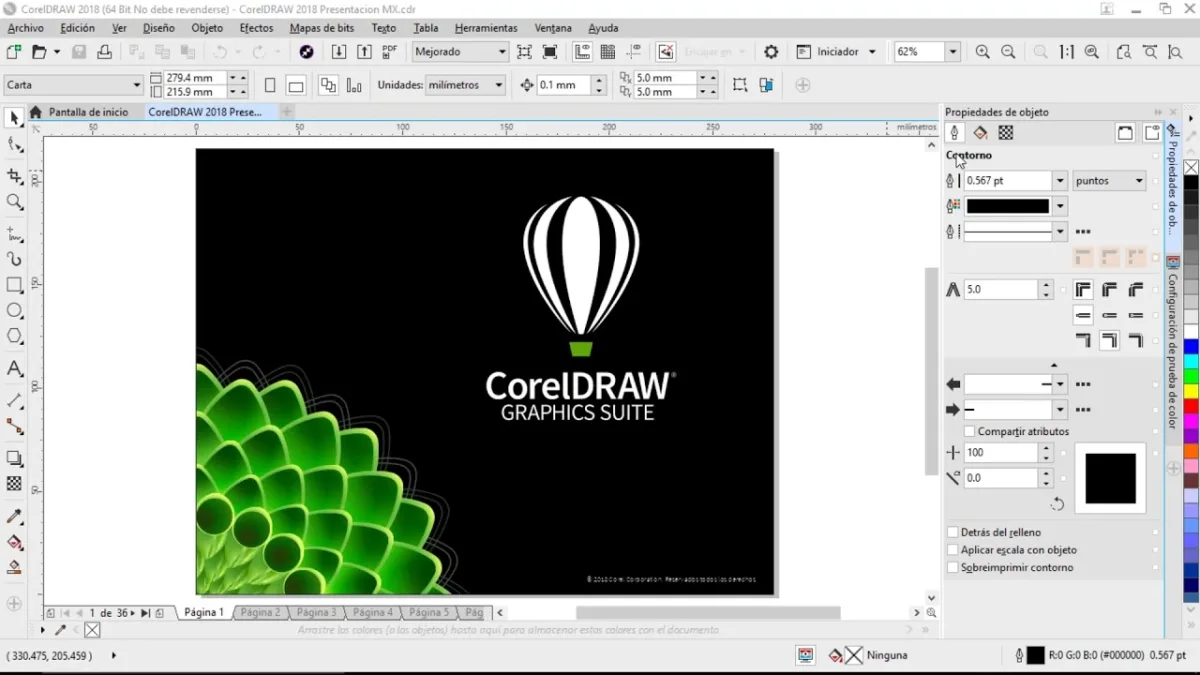
Task: Pick the white swatch in color palette
Action: tap(1191, 332)
